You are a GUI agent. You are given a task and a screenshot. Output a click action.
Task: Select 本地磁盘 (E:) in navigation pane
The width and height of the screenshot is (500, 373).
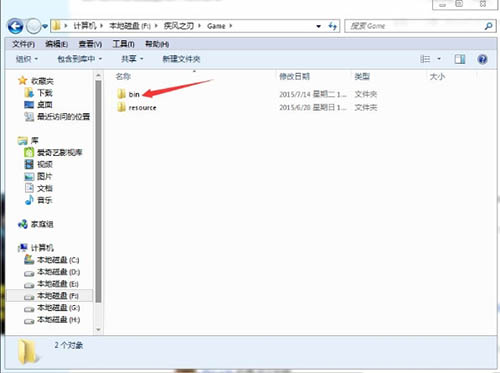pos(51,284)
